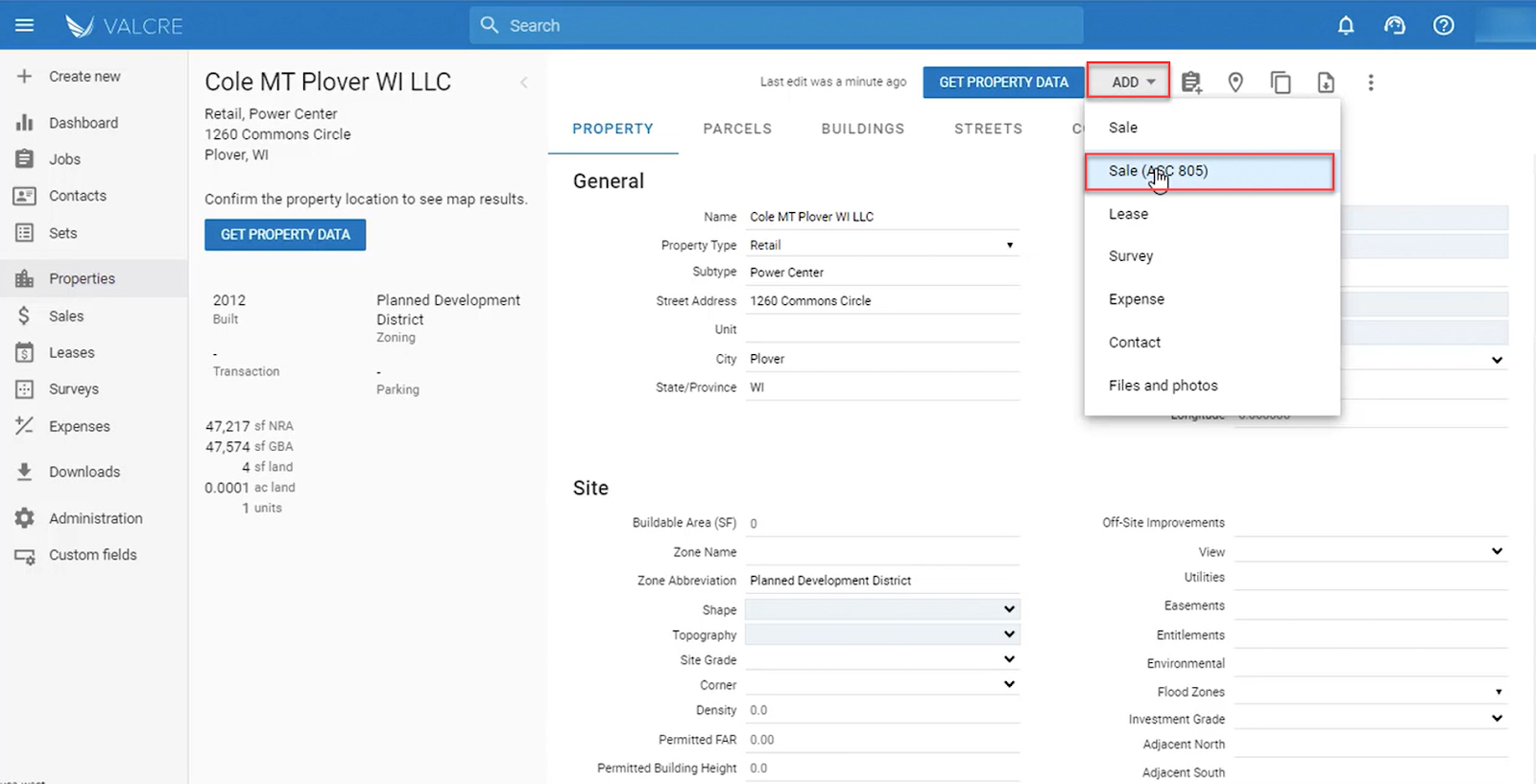Choose Lease from the ADD menu

1212,214
